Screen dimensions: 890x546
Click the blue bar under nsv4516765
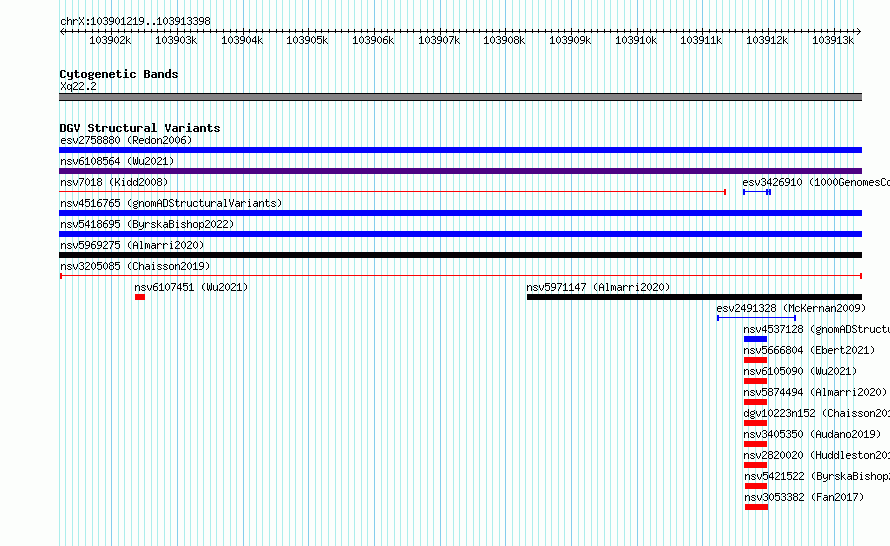460,213
